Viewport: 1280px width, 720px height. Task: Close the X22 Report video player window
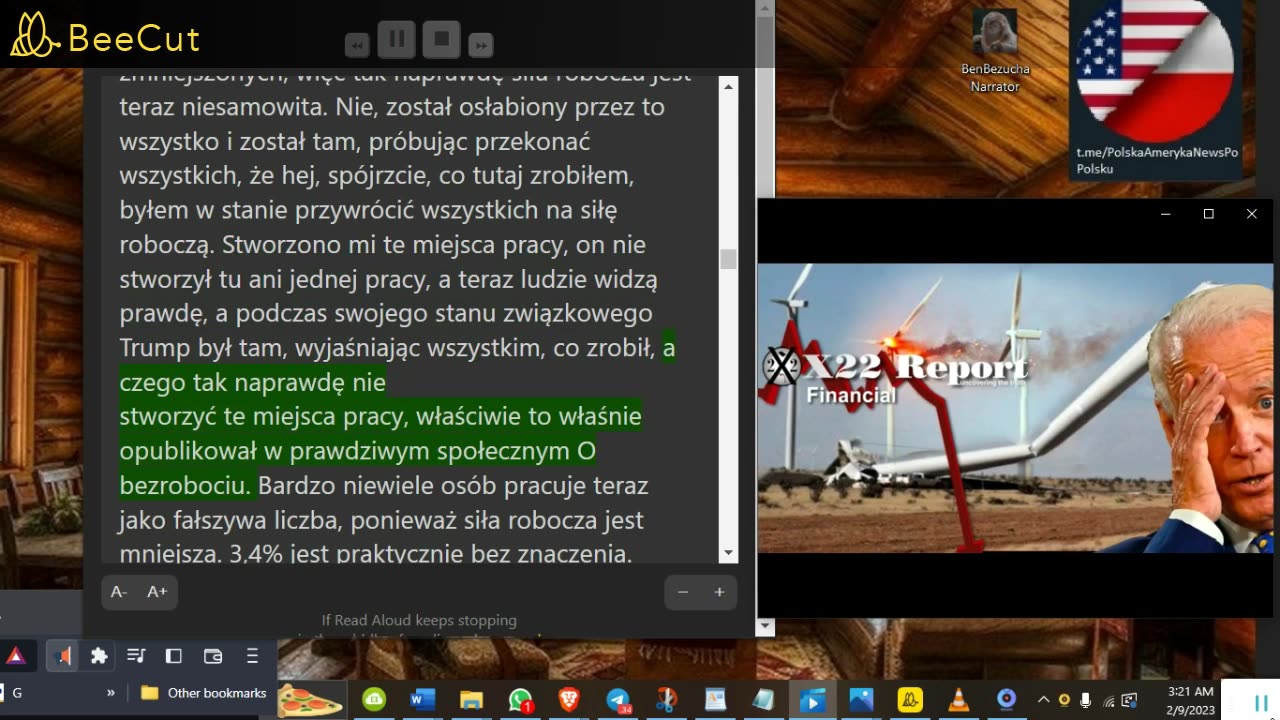pyautogui.click(x=1251, y=214)
